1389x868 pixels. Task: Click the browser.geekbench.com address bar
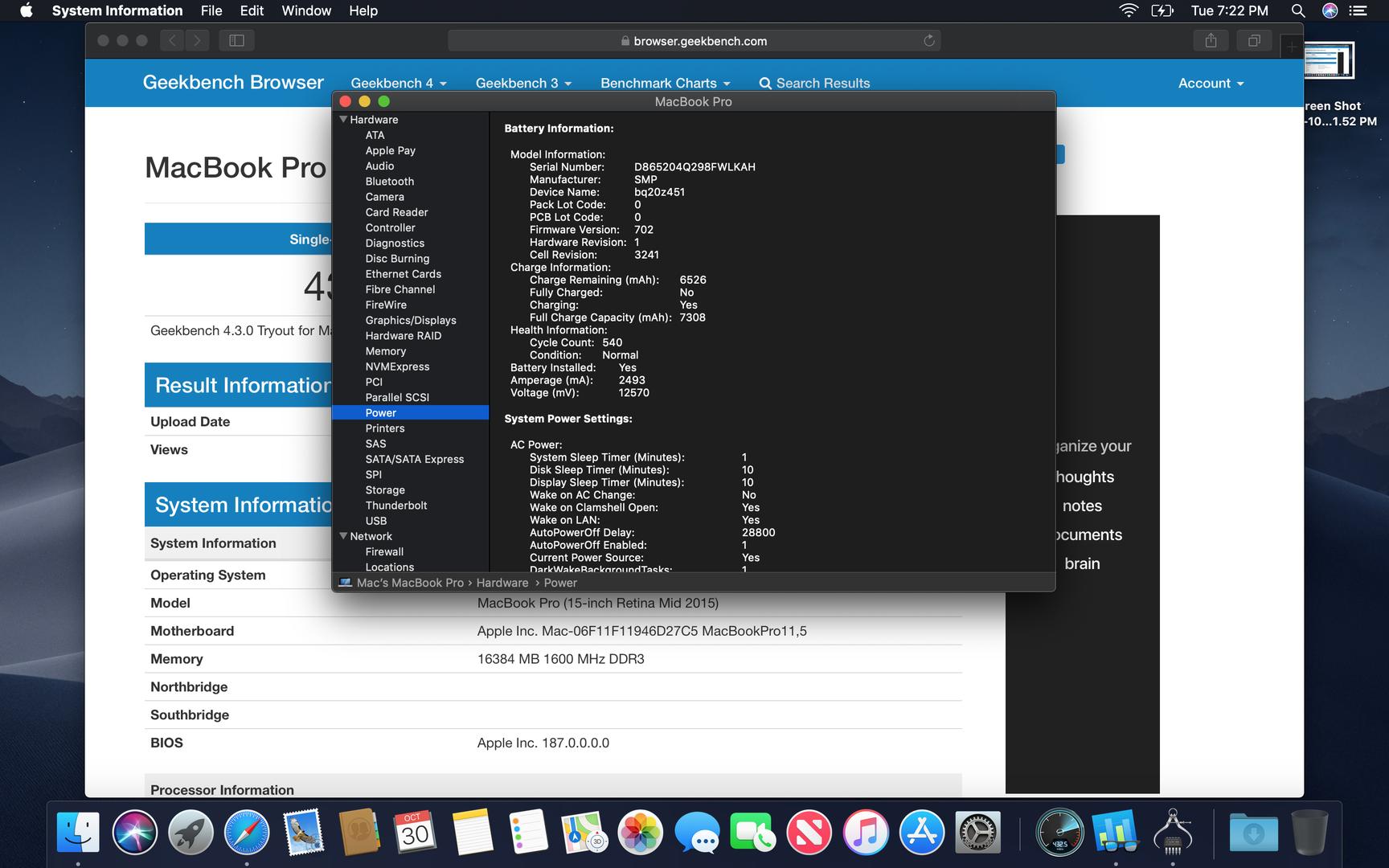point(694,40)
